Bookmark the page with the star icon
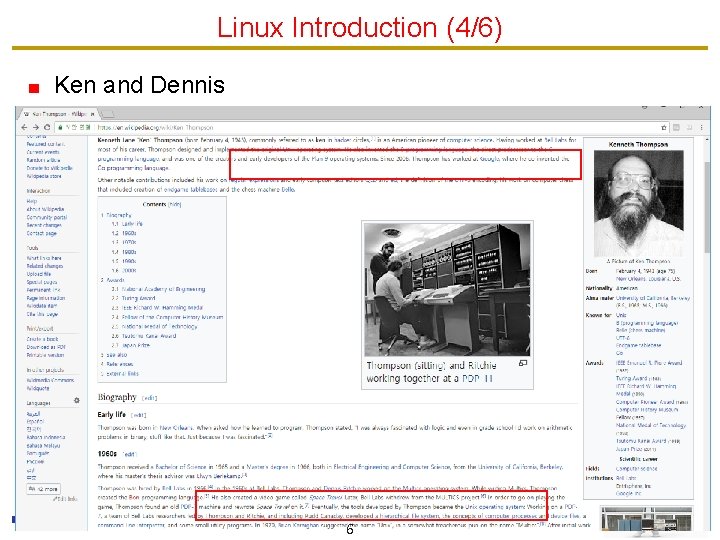 (664, 128)
